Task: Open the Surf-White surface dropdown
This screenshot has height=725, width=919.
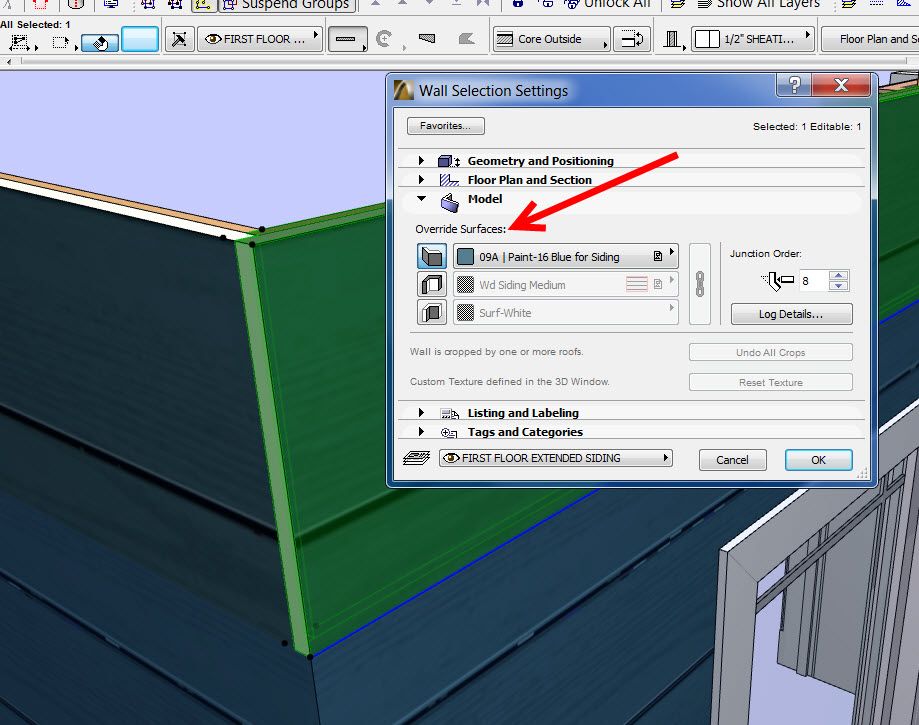Action: 566,312
